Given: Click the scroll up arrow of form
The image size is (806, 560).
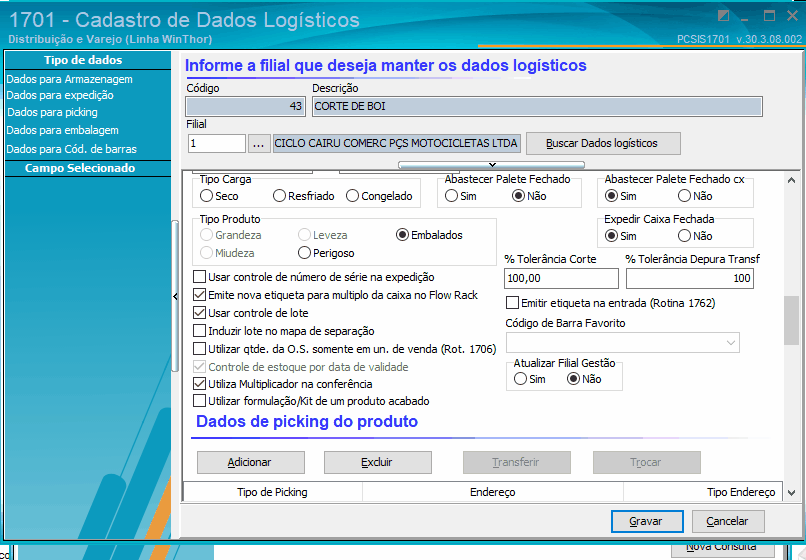Looking at the screenshot, I should click(x=792, y=180).
